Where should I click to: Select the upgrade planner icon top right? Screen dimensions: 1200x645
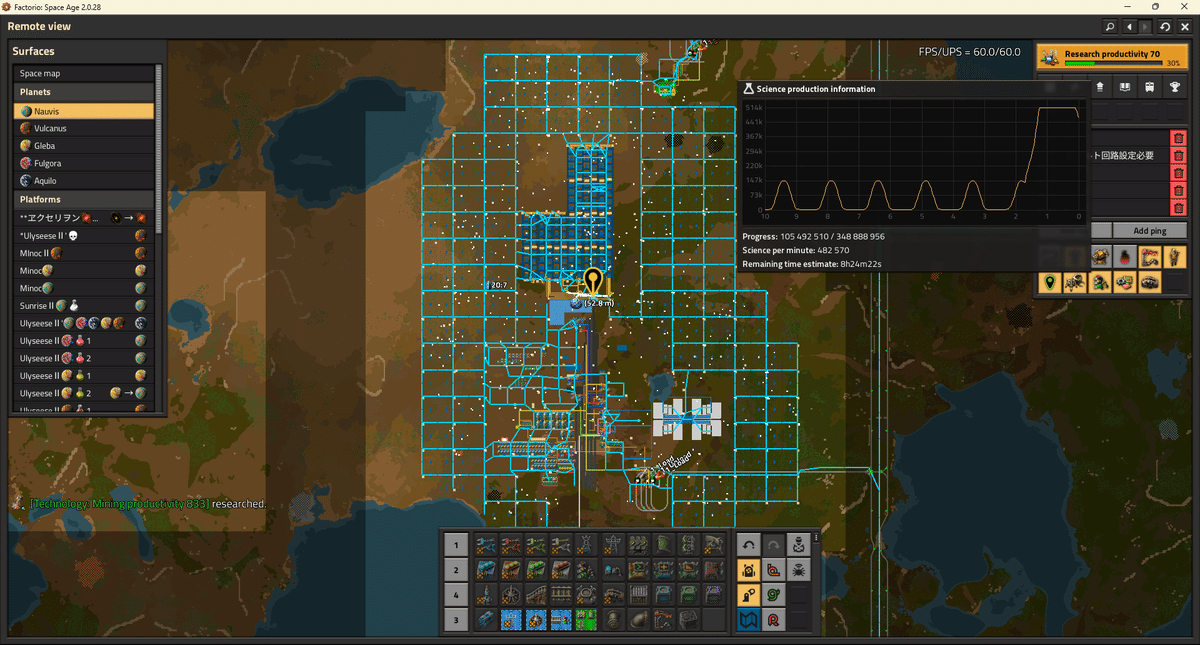point(1100,87)
